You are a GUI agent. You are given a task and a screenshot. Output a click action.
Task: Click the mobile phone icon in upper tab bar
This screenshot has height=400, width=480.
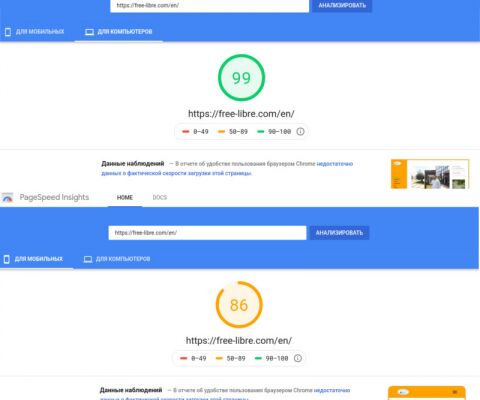click(x=8, y=32)
